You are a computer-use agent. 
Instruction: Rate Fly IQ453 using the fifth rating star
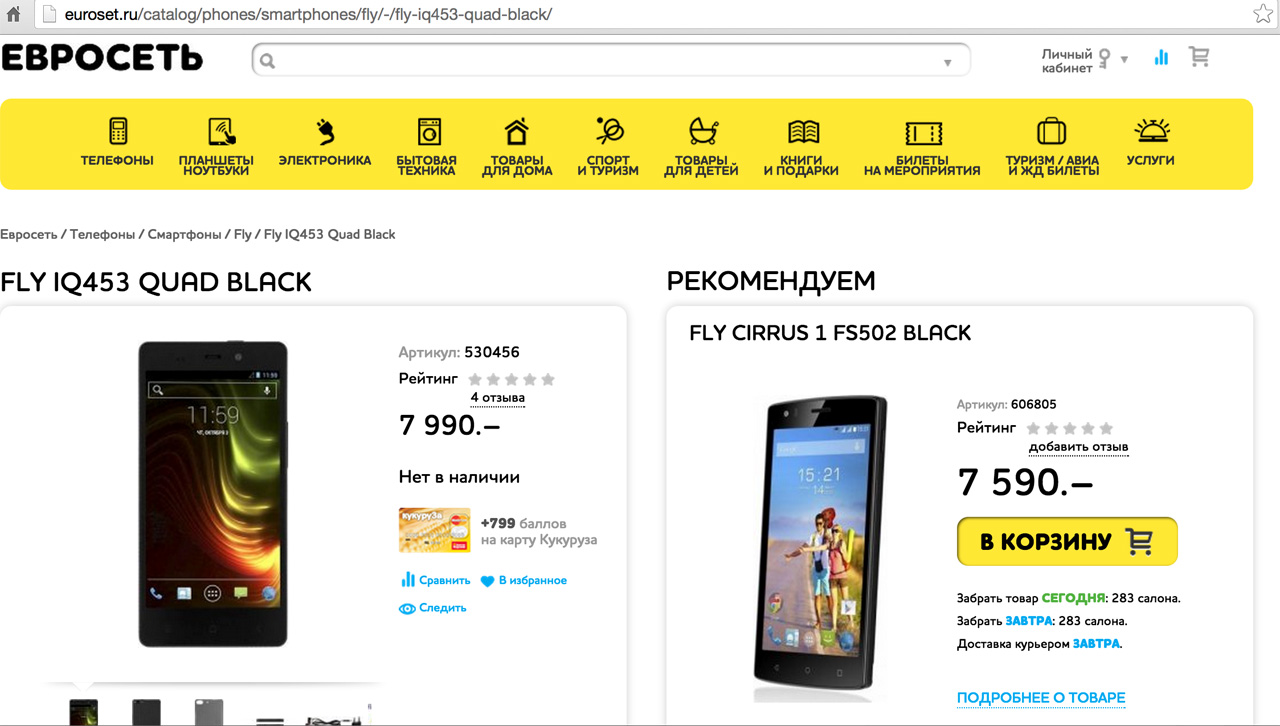[547, 379]
